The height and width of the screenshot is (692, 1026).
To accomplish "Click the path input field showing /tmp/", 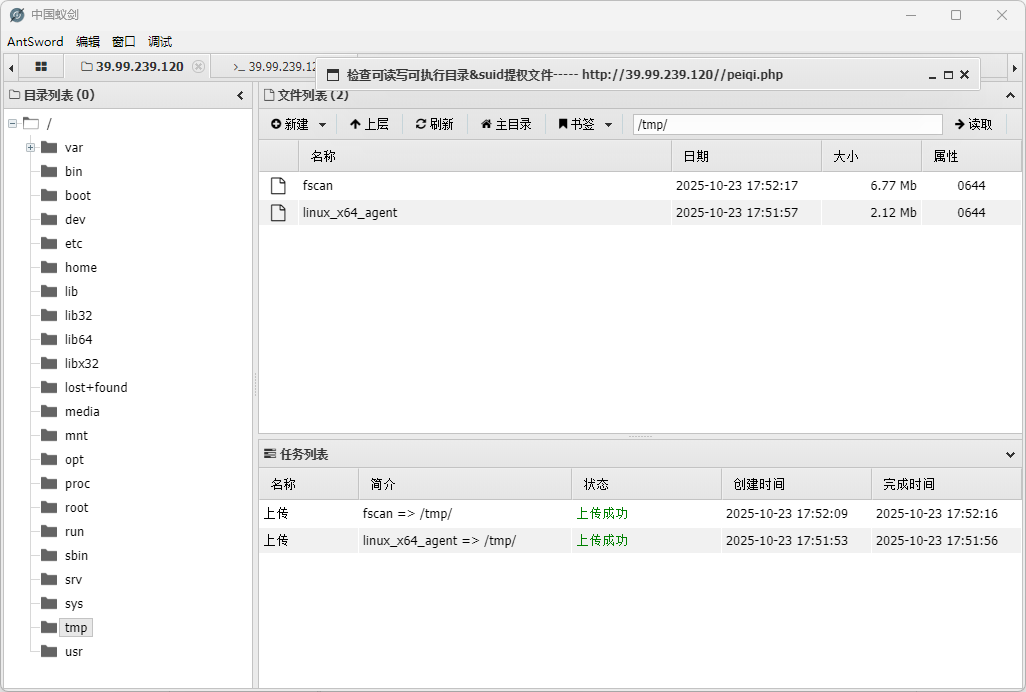I will 787,124.
